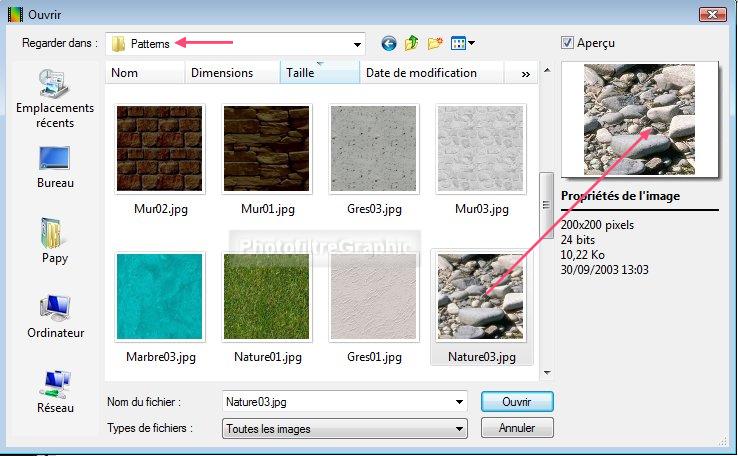738x456 pixels.
Task: Expand the Regarder dans folder dropdown
Action: [357, 44]
